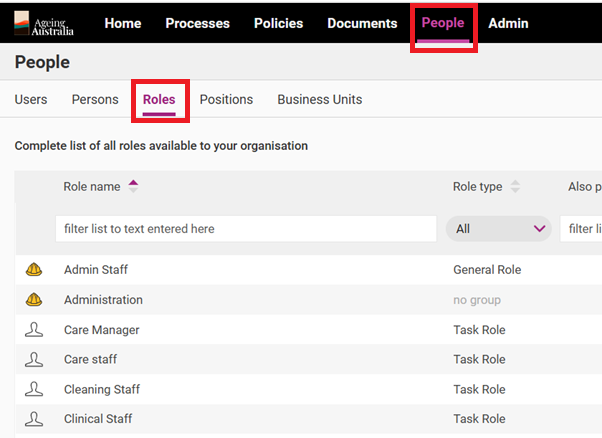Click the Ageing Australia logo
This screenshot has height=438, width=602.
coord(45,23)
